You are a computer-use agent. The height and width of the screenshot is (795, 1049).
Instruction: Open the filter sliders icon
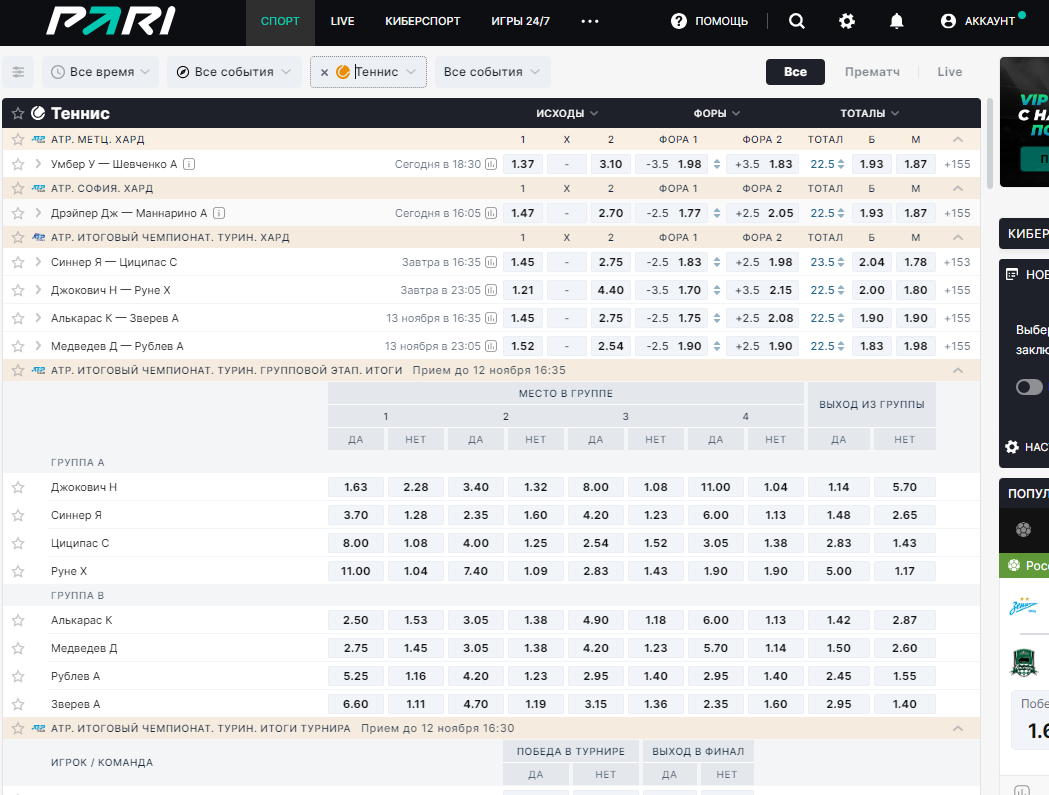pyautogui.click(x=18, y=72)
